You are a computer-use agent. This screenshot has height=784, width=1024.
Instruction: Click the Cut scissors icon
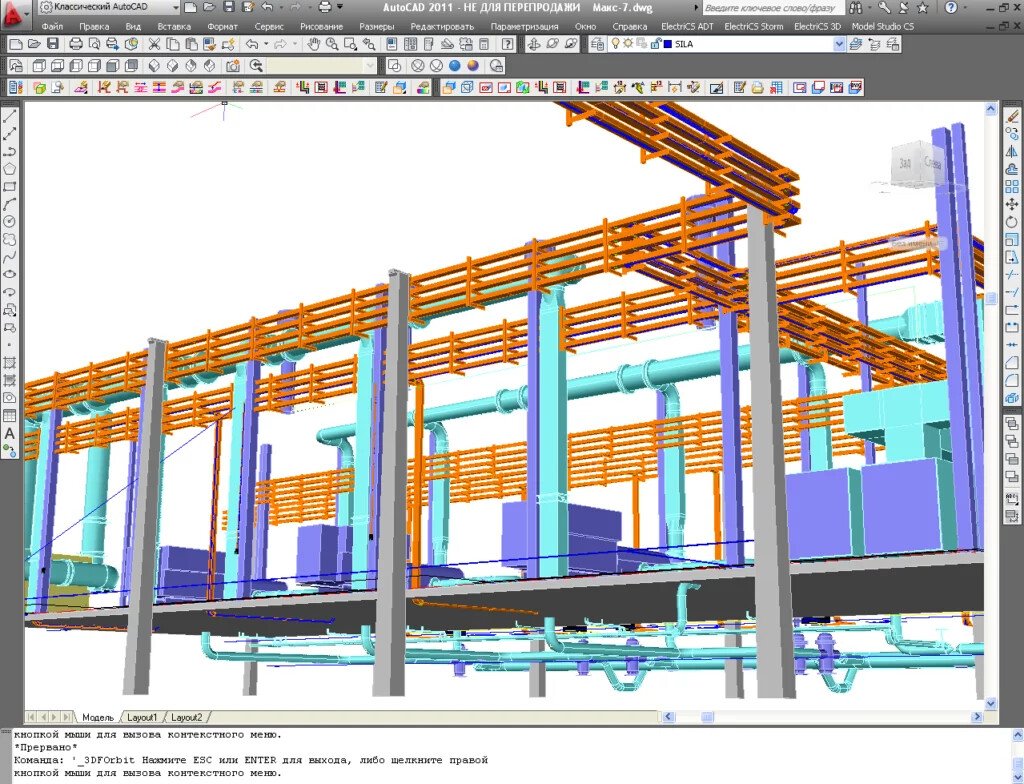click(154, 44)
